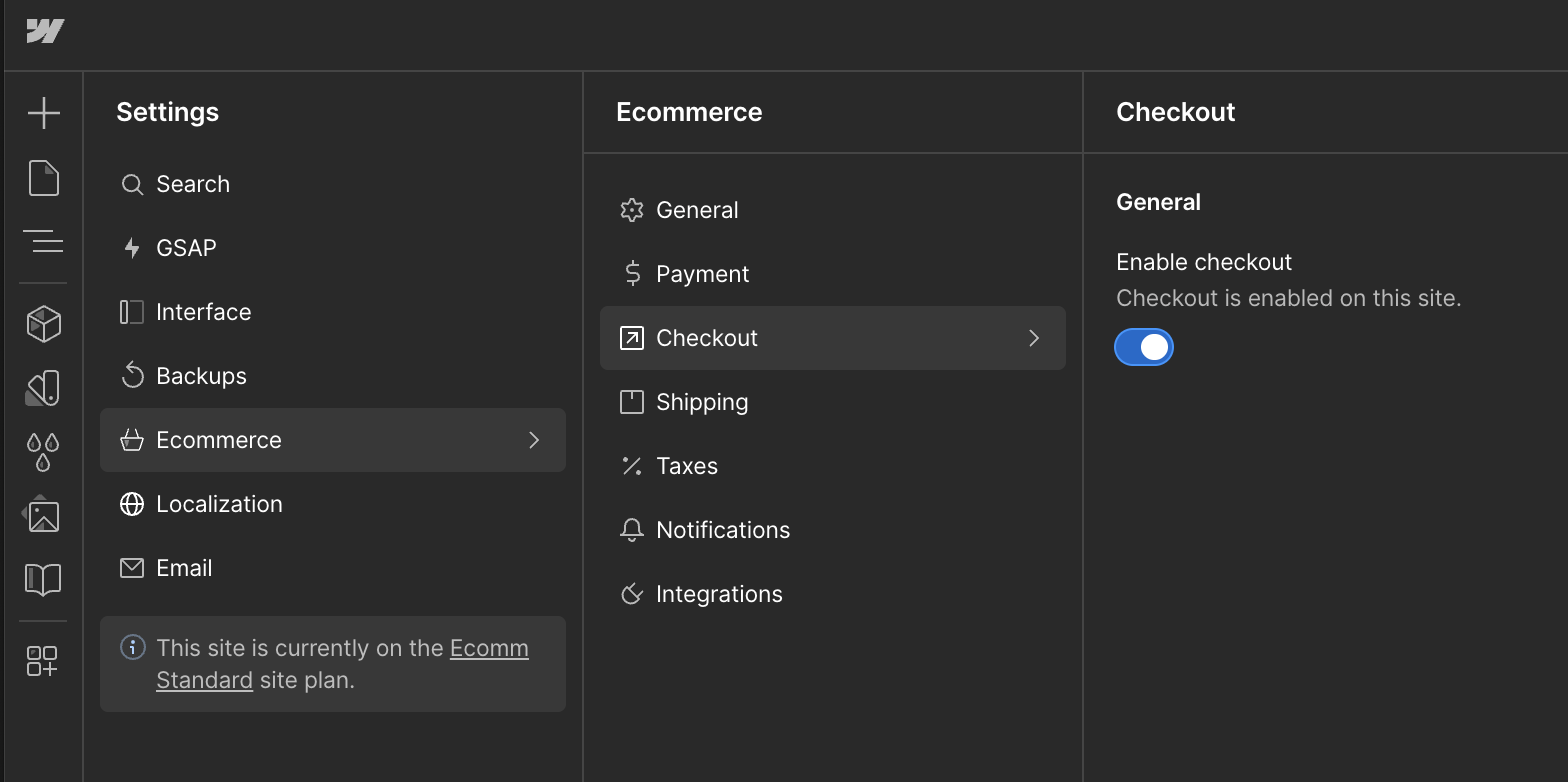Go to Backups settings
The image size is (1568, 782).
tap(201, 376)
